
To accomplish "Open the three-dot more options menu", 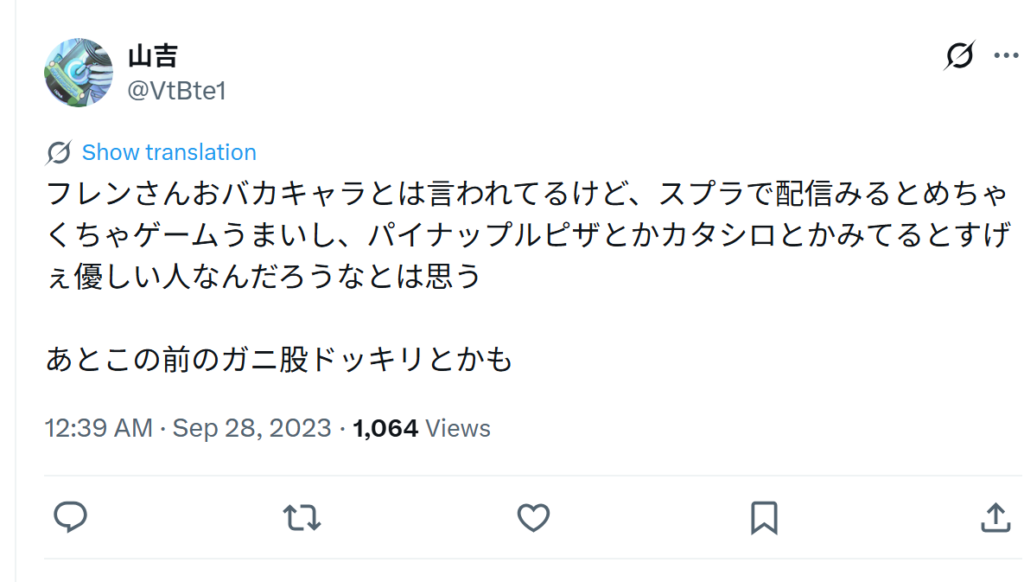I will (1004, 57).
